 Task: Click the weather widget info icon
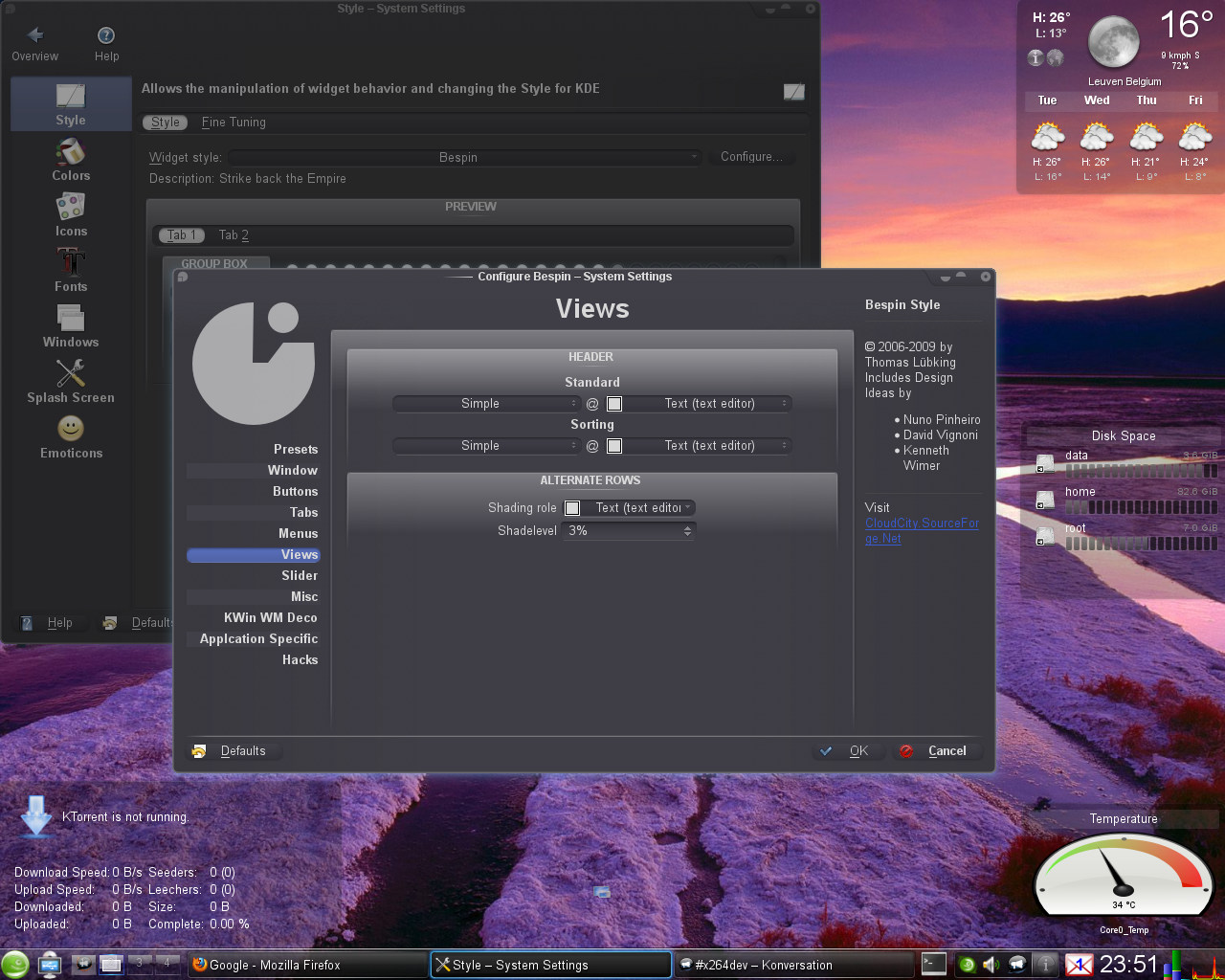tap(1036, 57)
